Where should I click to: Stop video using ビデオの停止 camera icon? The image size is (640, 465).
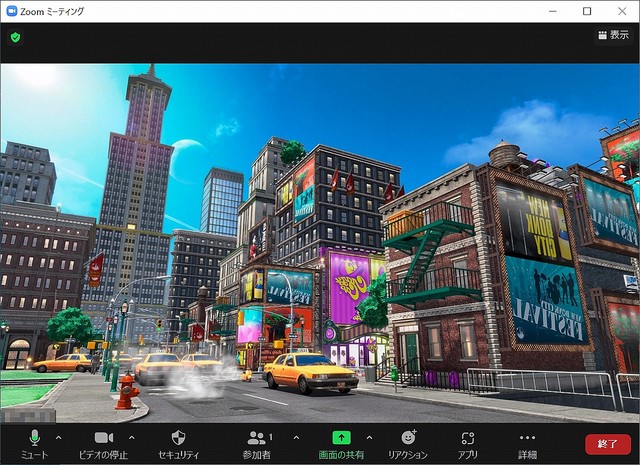pyautogui.click(x=104, y=438)
